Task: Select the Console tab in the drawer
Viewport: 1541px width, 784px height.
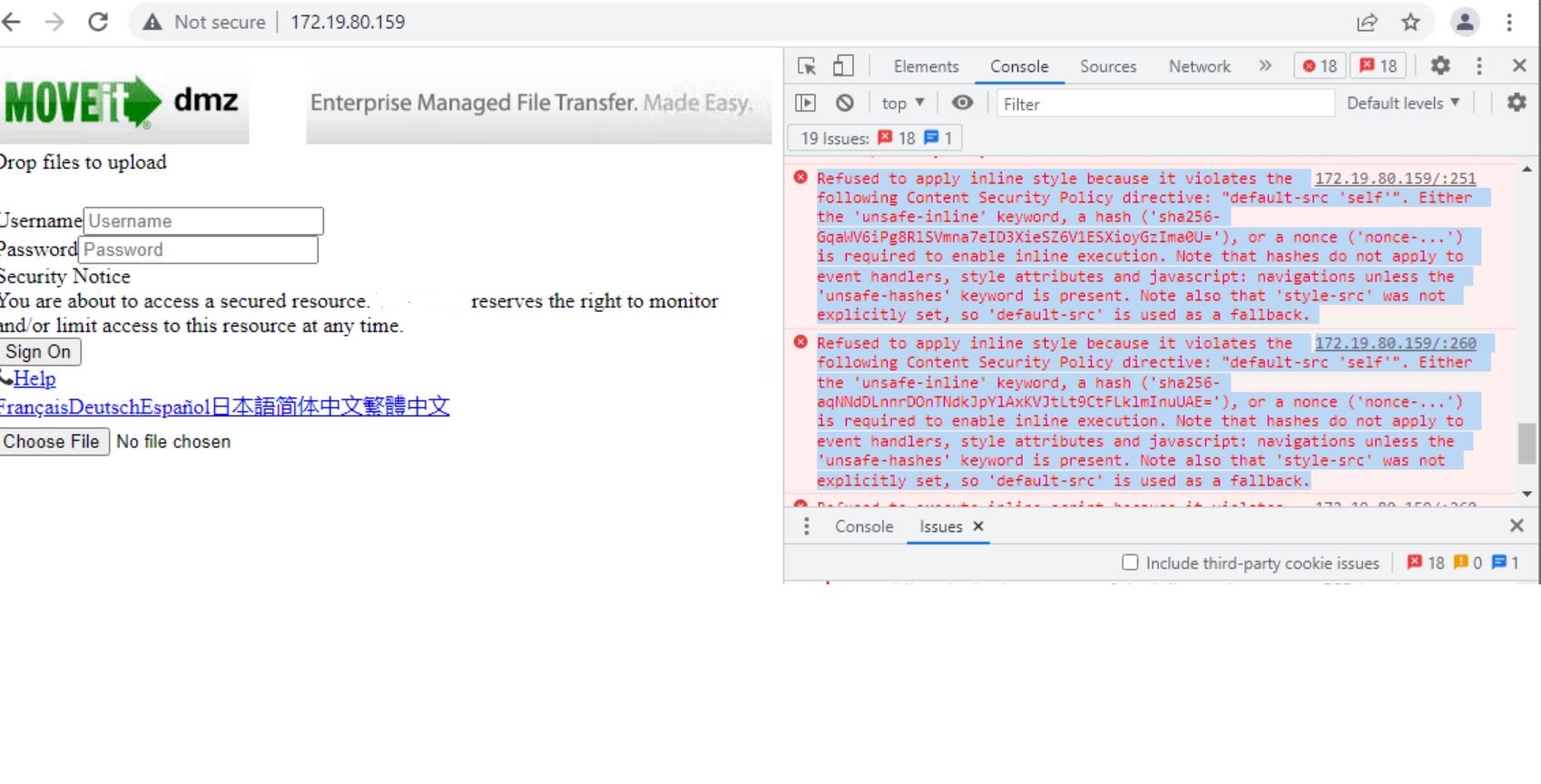Action: pos(864,526)
